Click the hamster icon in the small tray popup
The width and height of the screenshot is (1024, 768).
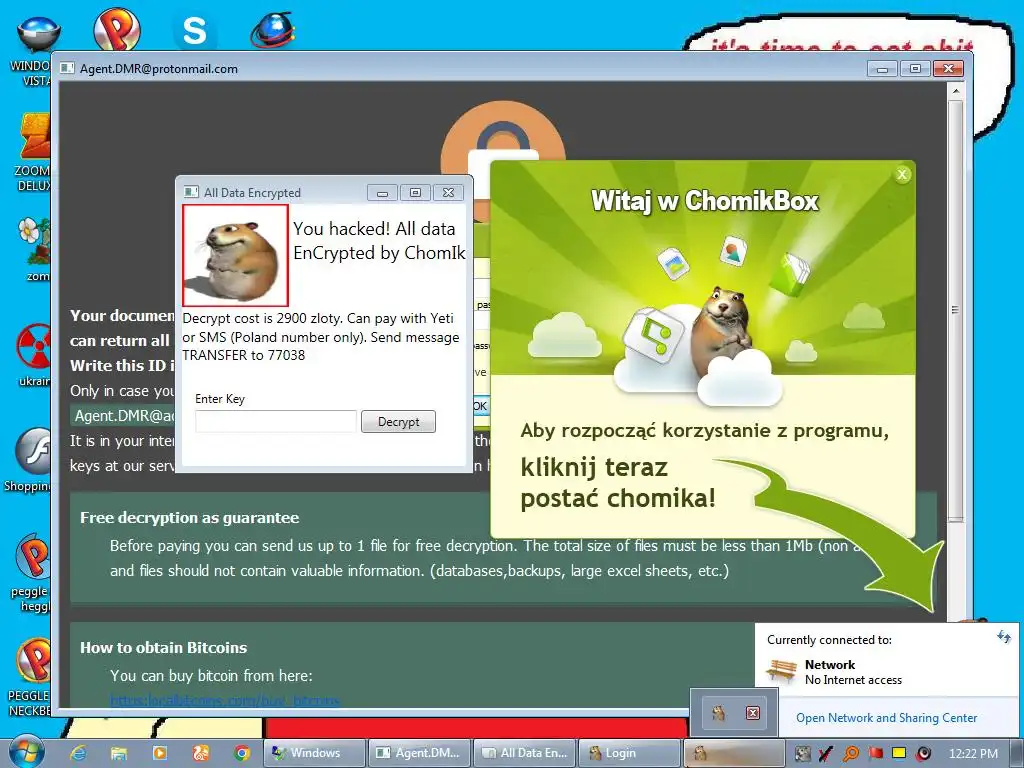718,712
